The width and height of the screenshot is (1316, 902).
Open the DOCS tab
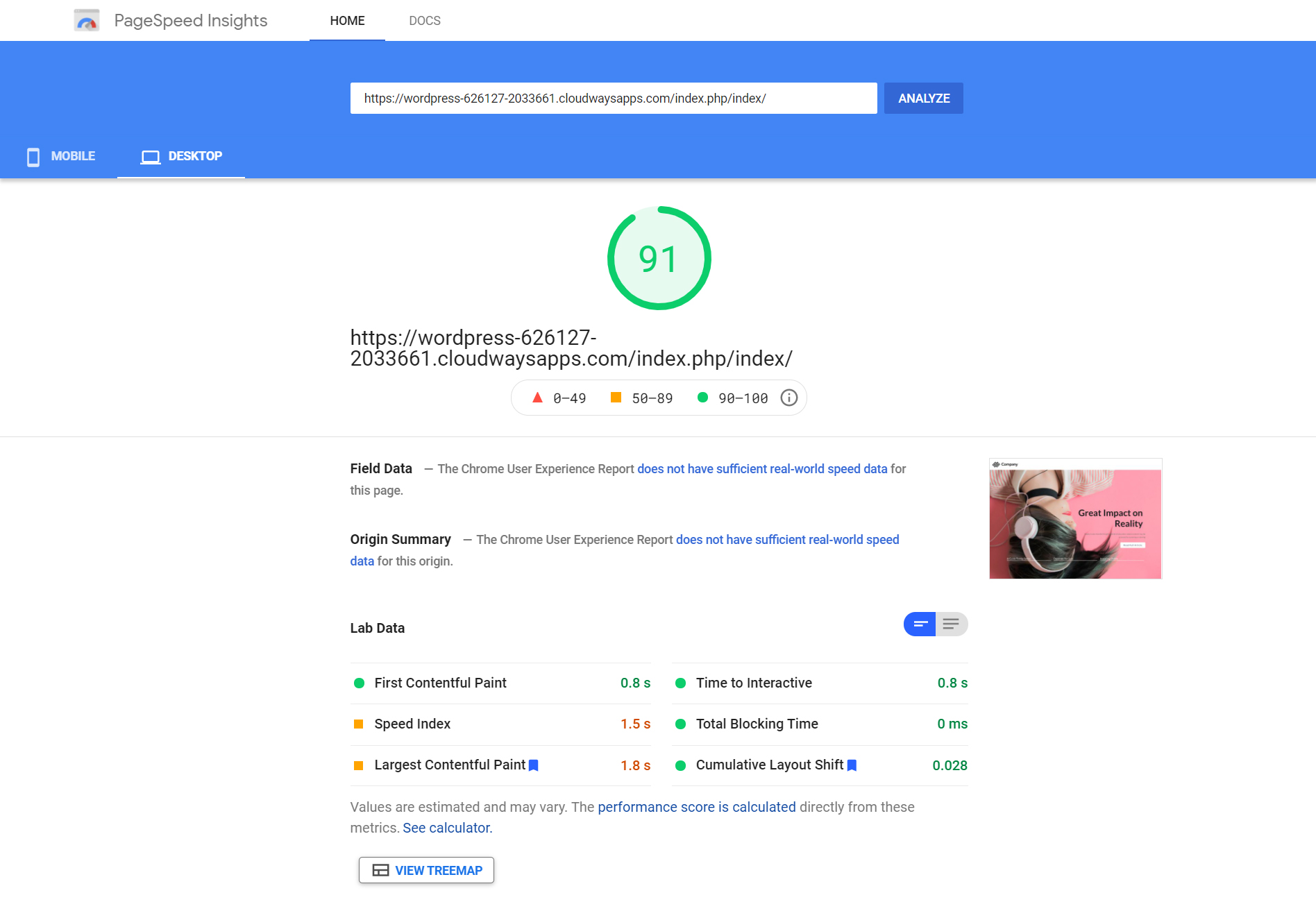coord(425,20)
